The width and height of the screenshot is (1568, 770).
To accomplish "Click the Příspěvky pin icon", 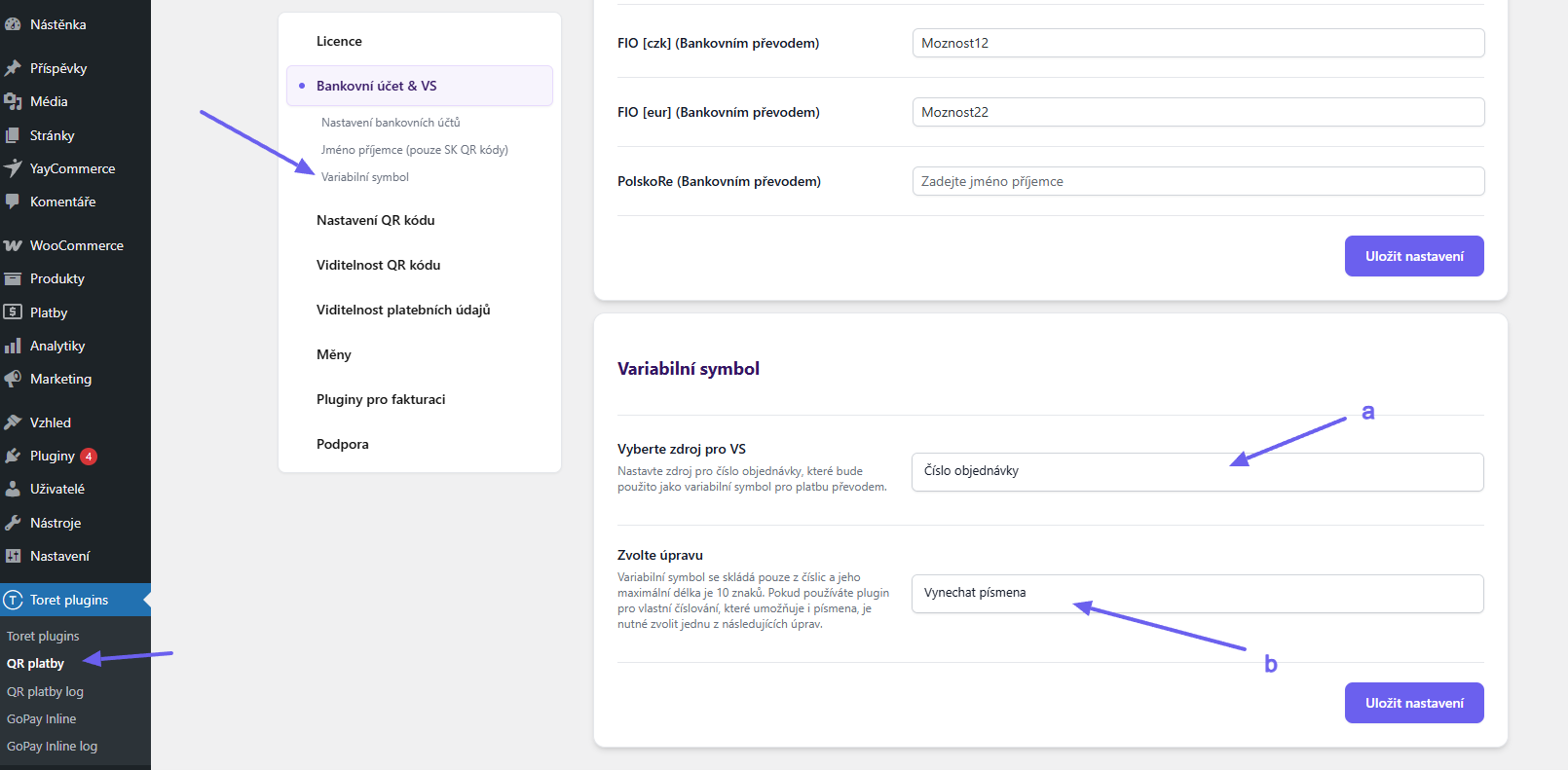I will pos(13,68).
